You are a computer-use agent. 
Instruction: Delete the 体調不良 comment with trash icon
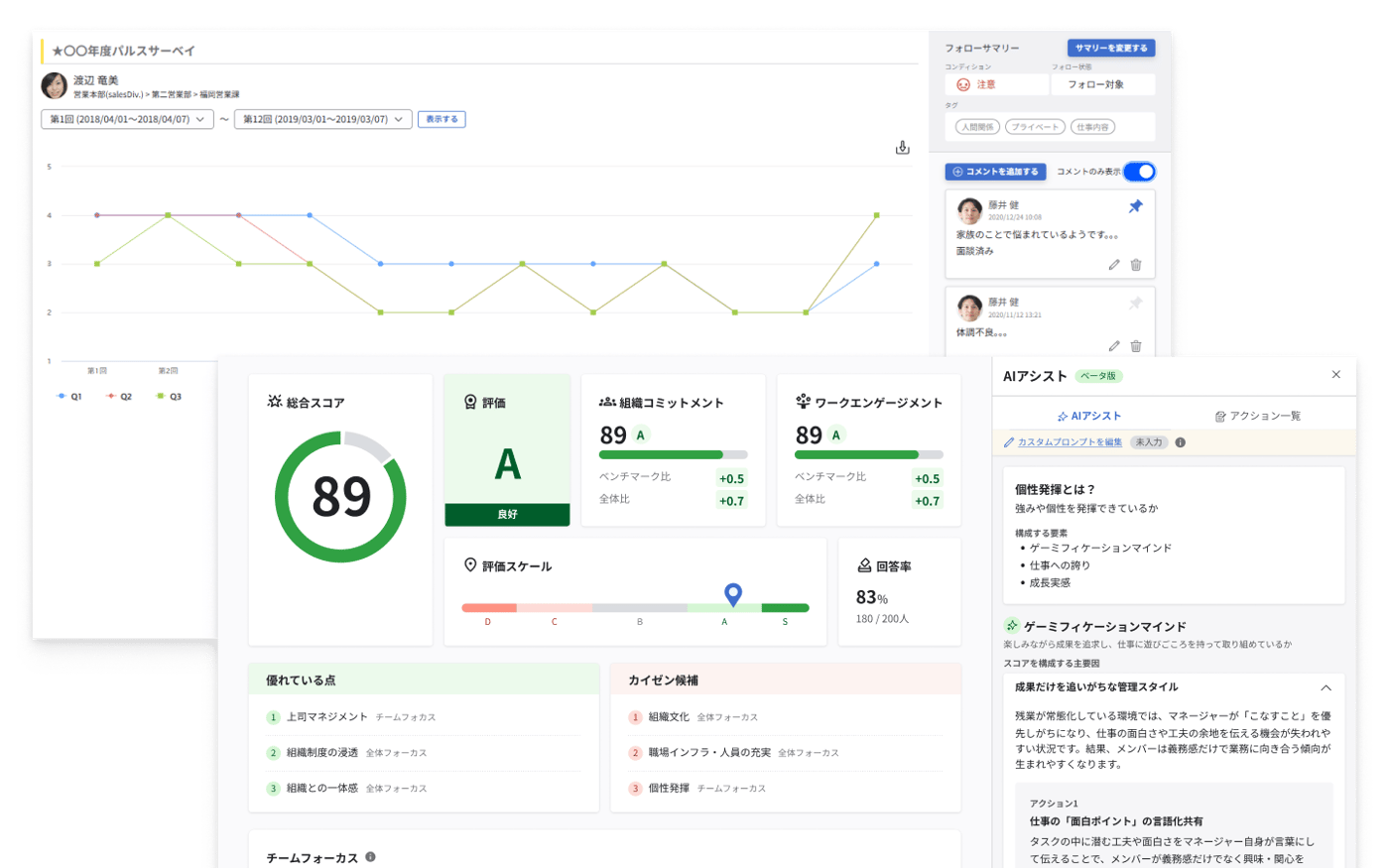click(1136, 346)
